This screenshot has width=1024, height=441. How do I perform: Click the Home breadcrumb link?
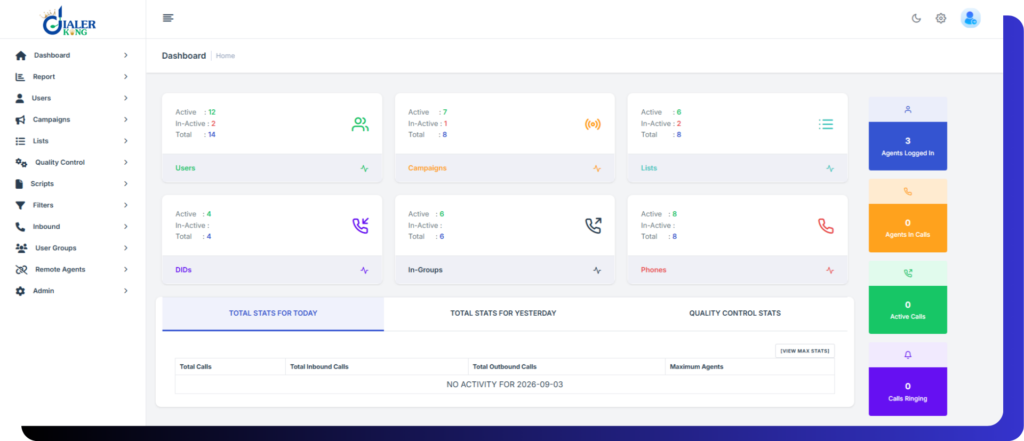[x=225, y=56]
